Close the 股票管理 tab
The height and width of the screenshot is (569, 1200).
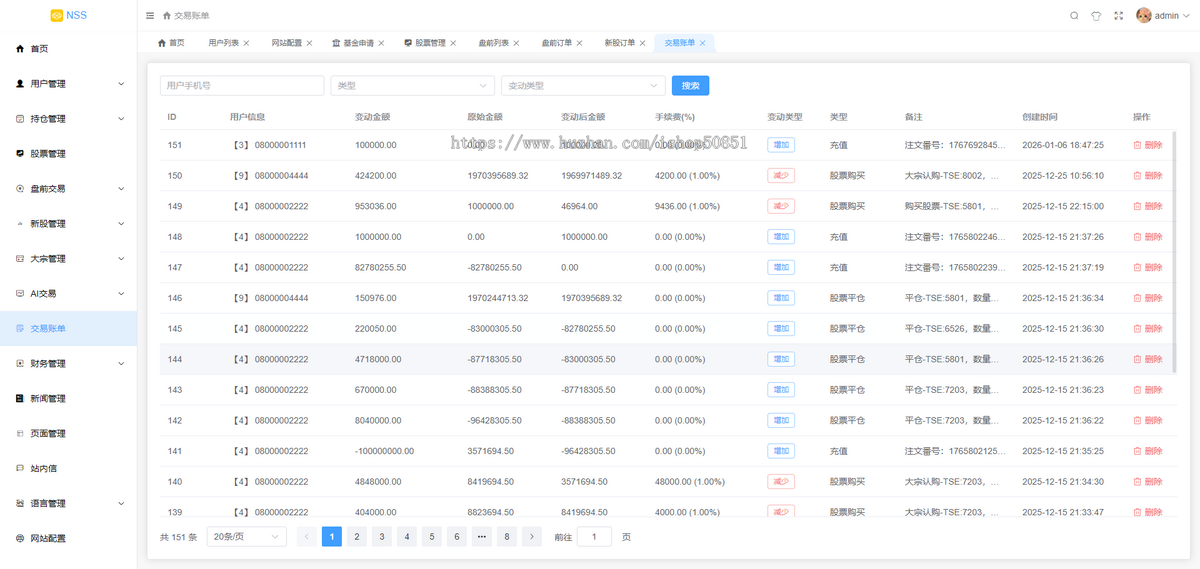coord(453,43)
